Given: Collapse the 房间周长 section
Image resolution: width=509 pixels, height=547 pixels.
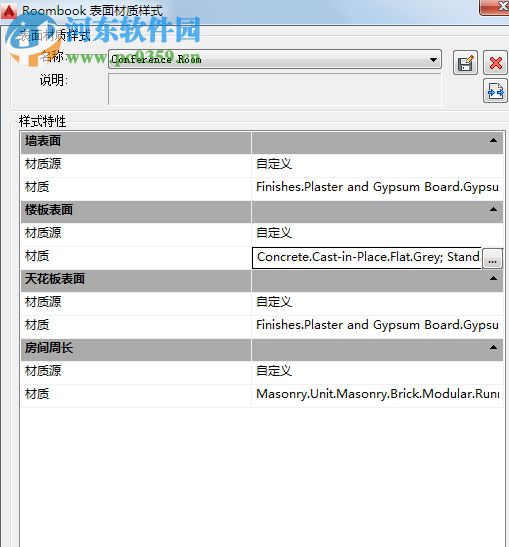Looking at the screenshot, I should click(493, 347).
